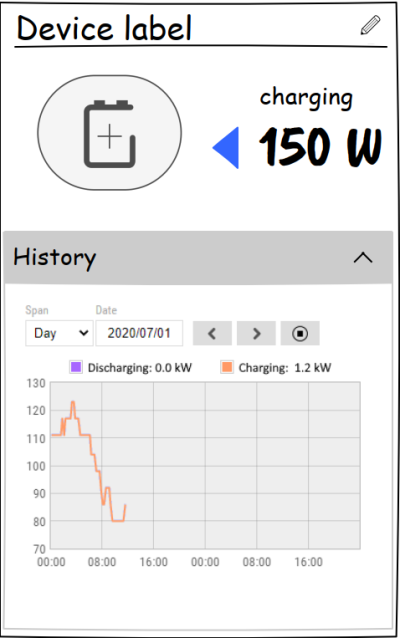This screenshot has width=400, height=638.
Task: Click the battery icon in the oval
Action: (109, 133)
